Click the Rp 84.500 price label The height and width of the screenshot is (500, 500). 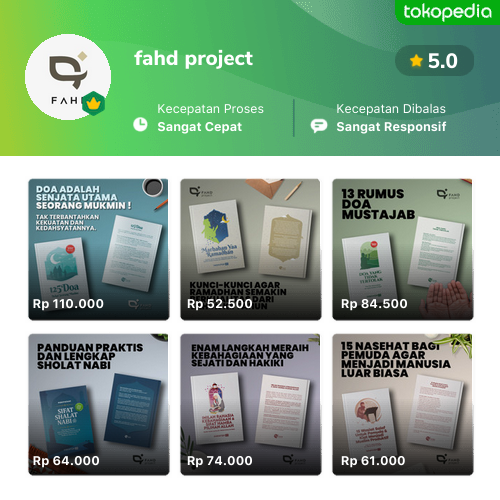[x=374, y=304]
